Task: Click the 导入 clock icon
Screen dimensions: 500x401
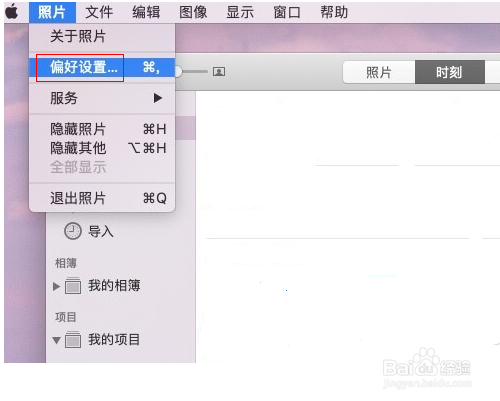Action: tap(72, 231)
